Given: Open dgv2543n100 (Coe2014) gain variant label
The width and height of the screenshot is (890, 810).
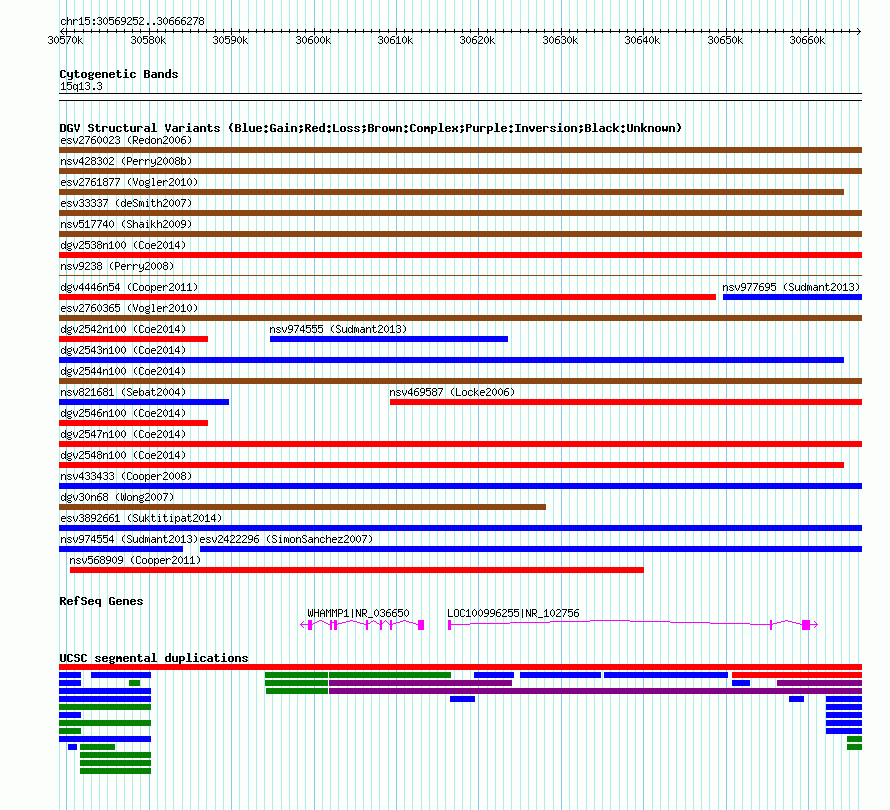Looking at the screenshot, I should tap(123, 350).
